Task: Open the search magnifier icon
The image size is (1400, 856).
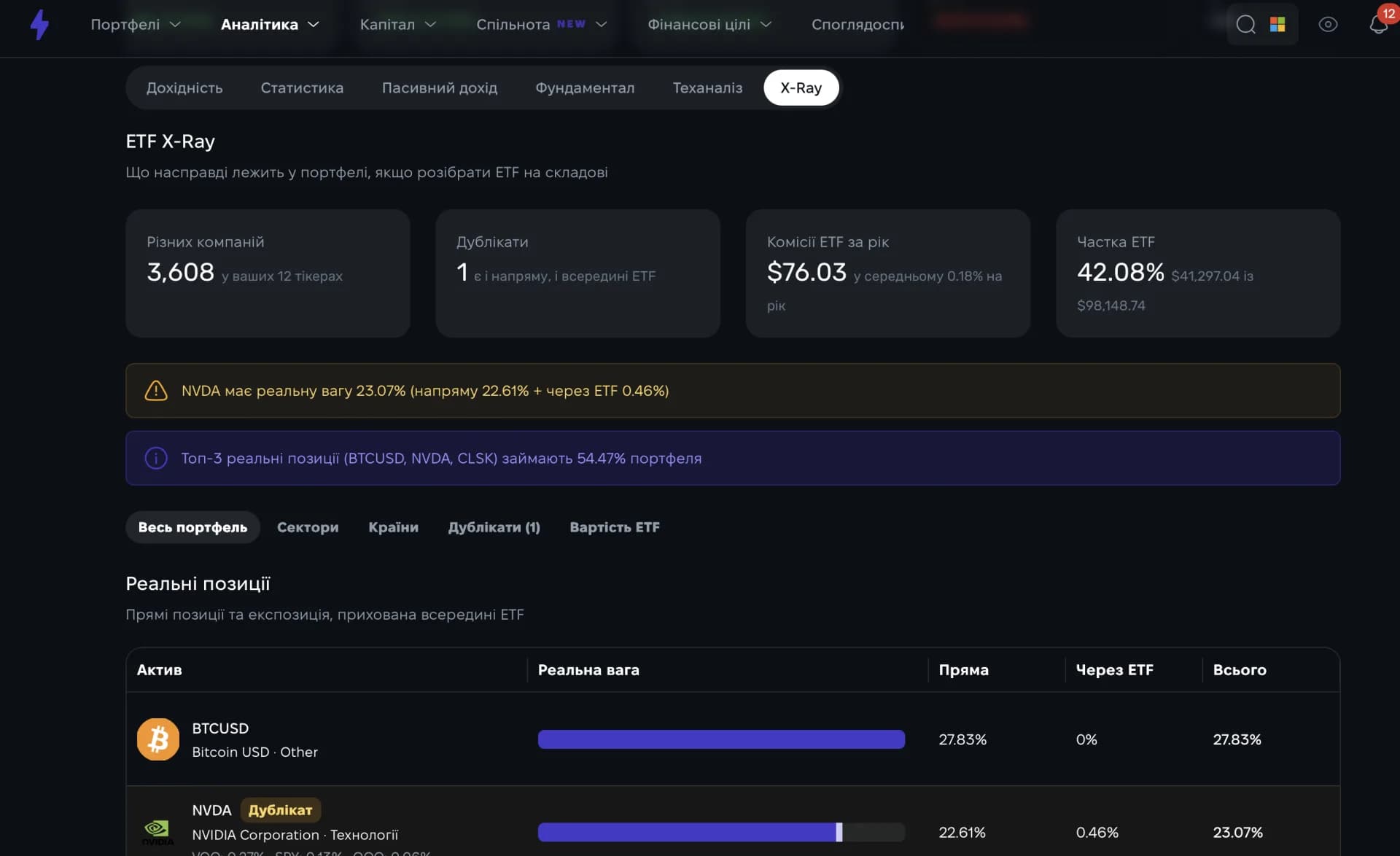Action: point(1245,25)
